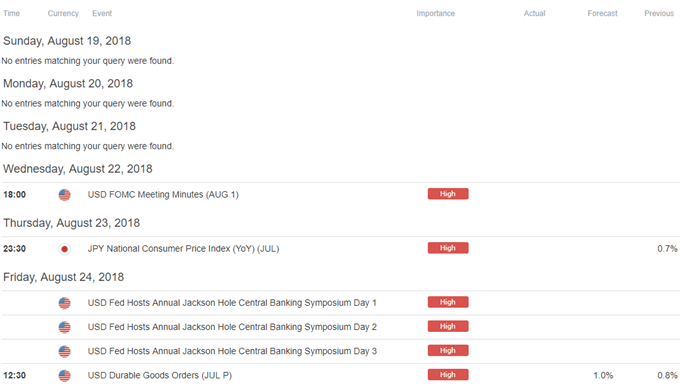Click the 23:30 time of JPY CPI
Viewport: 680px width, 389px height.
tap(14, 249)
